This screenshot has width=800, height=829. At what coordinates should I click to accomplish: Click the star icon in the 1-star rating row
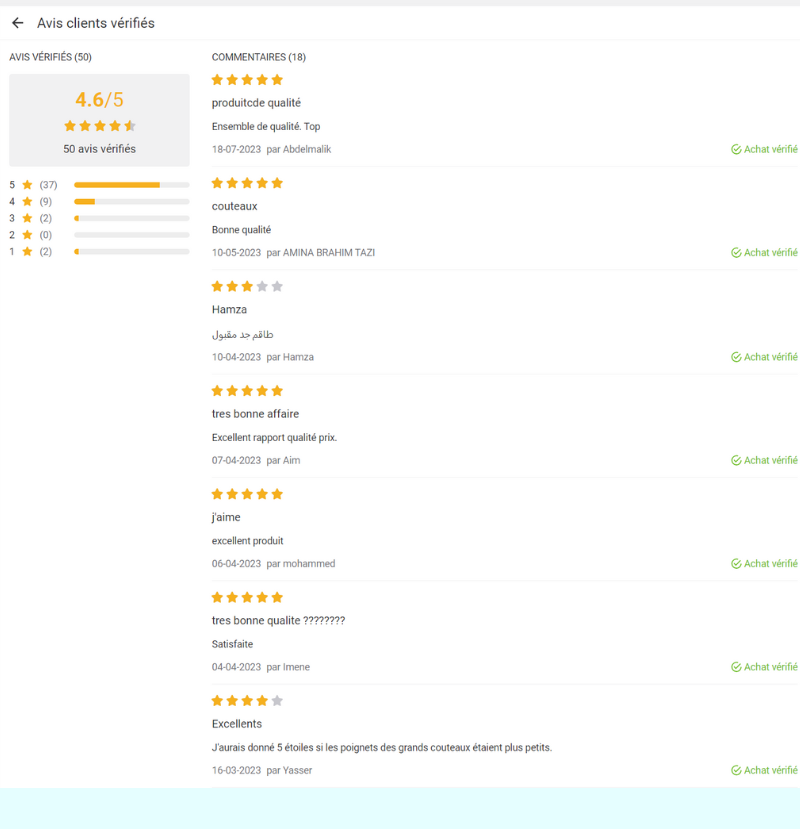[x=28, y=251]
